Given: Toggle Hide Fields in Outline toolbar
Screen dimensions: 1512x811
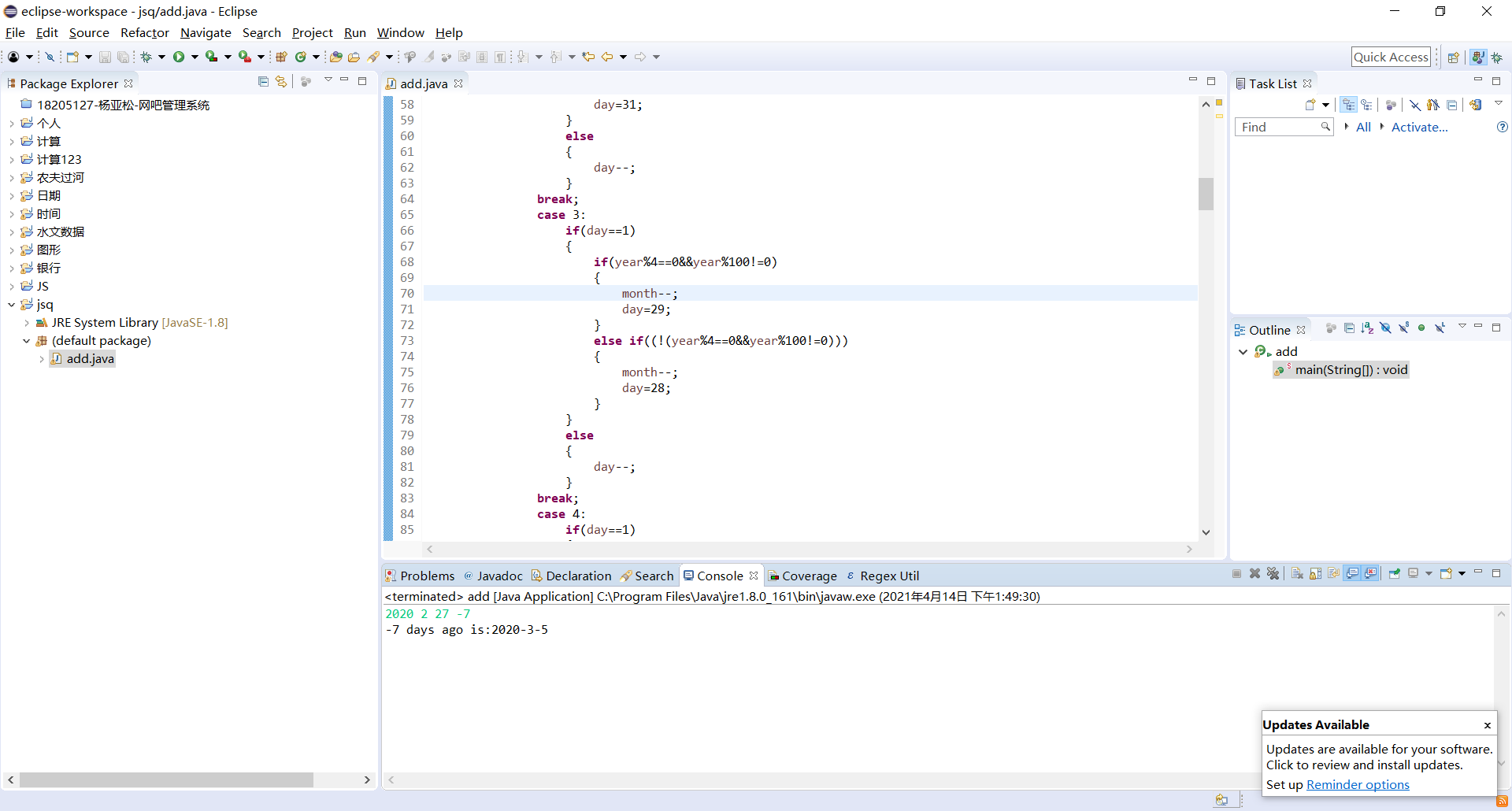Looking at the screenshot, I should coord(1385,328).
